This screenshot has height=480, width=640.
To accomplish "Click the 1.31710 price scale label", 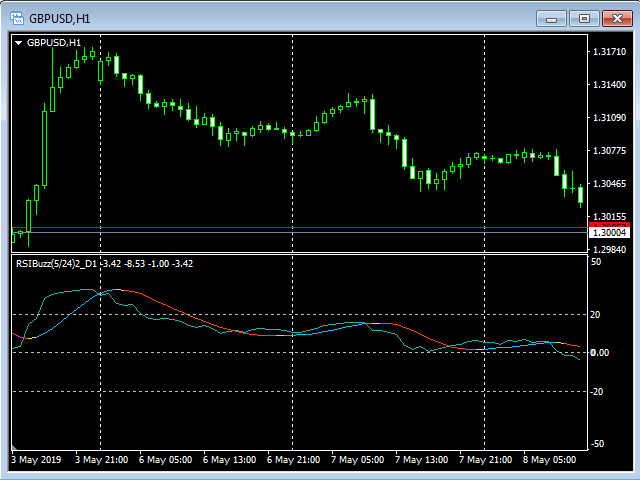I will [608, 52].
